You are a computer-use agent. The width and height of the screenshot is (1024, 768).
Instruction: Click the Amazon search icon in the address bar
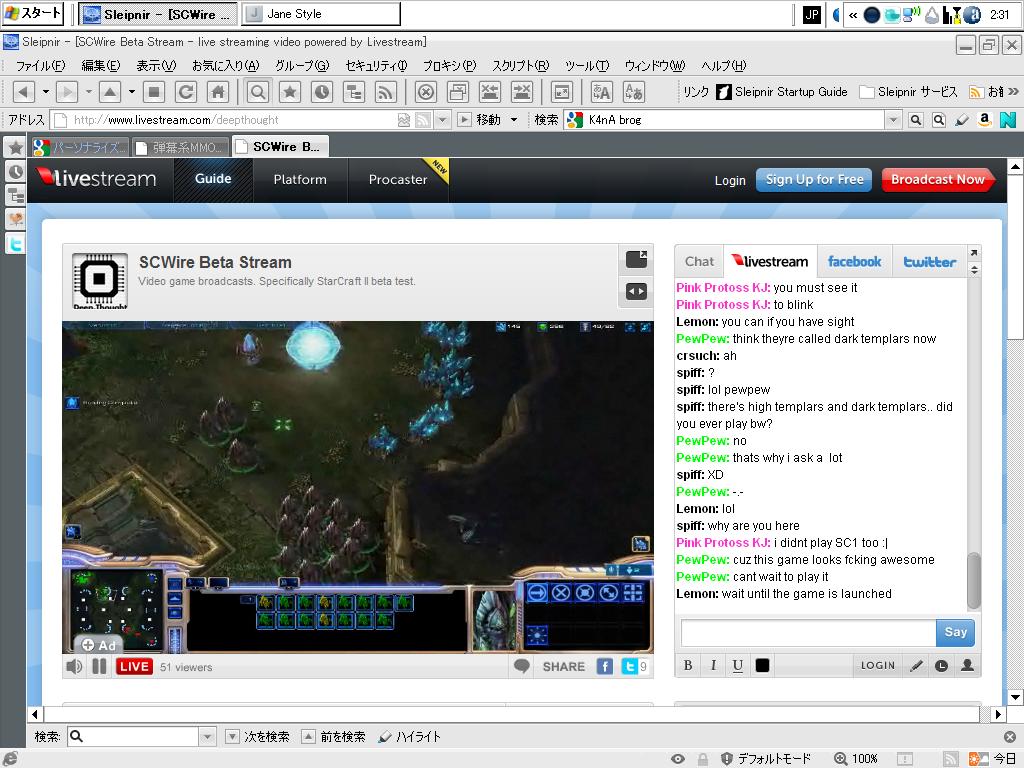985,120
